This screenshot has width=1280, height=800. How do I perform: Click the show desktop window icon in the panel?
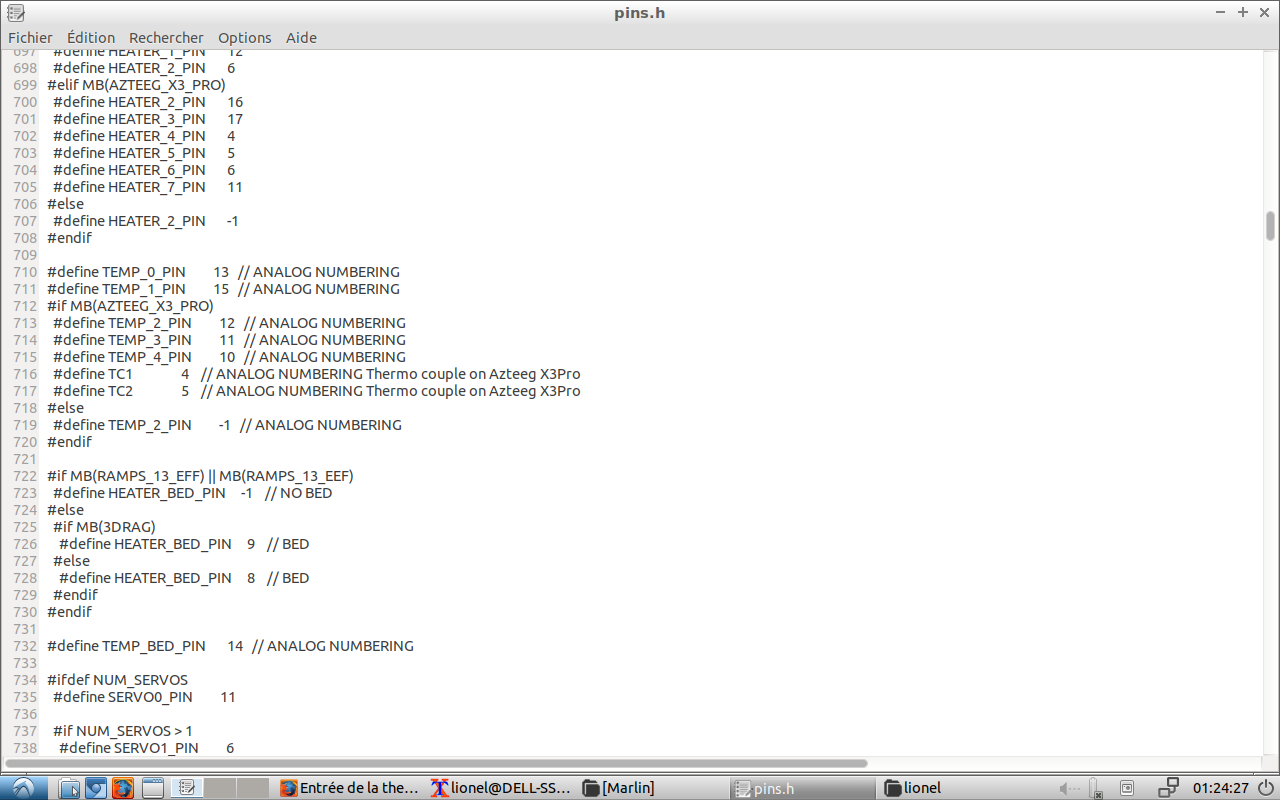pos(152,788)
